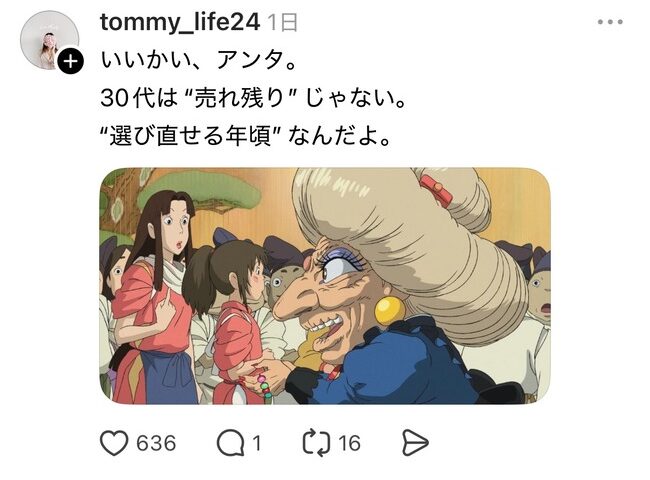Screen dimensions: 650x480
Task: Open the three-dot more options menu
Action: pyautogui.click(x=610, y=22)
